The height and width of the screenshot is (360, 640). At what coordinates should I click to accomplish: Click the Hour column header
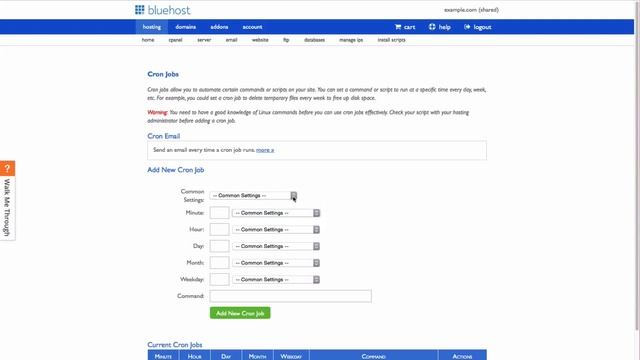195,356
